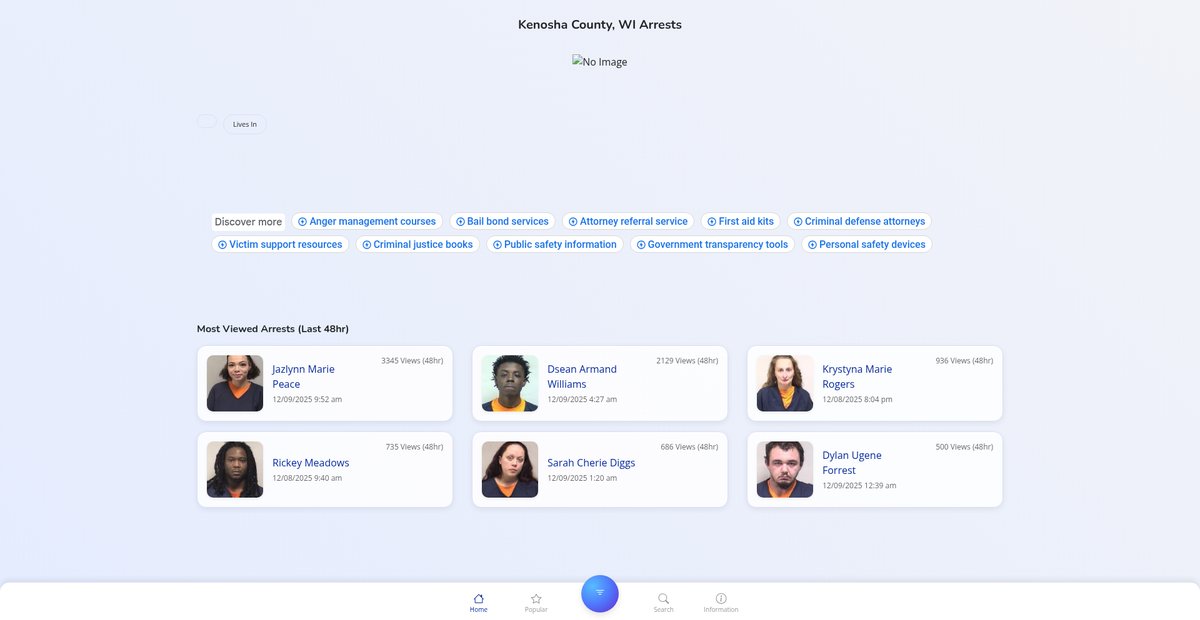Open Attorney referral service link
1200x620 pixels.
click(628, 221)
